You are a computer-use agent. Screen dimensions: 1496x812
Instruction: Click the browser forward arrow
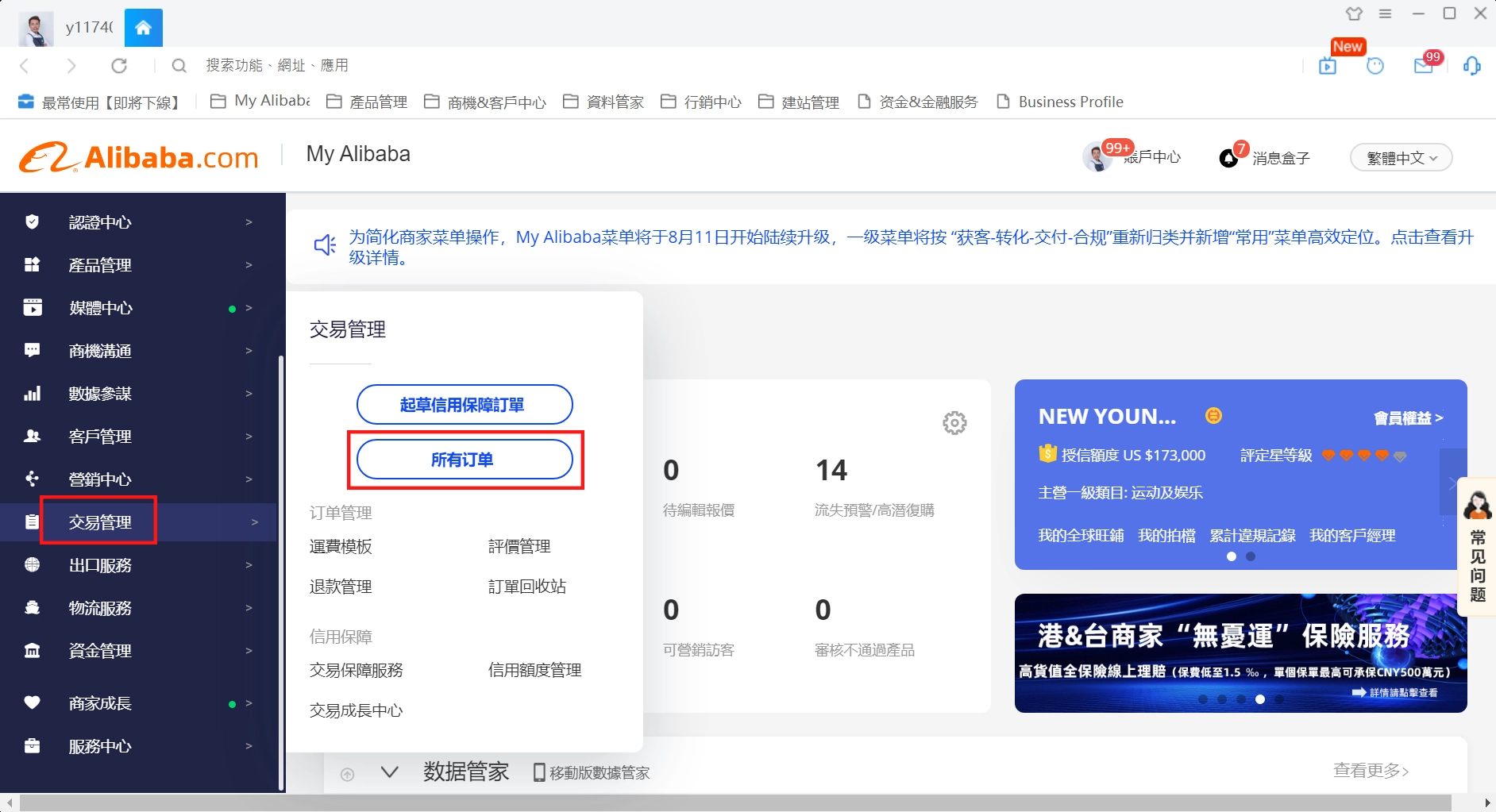click(71, 66)
